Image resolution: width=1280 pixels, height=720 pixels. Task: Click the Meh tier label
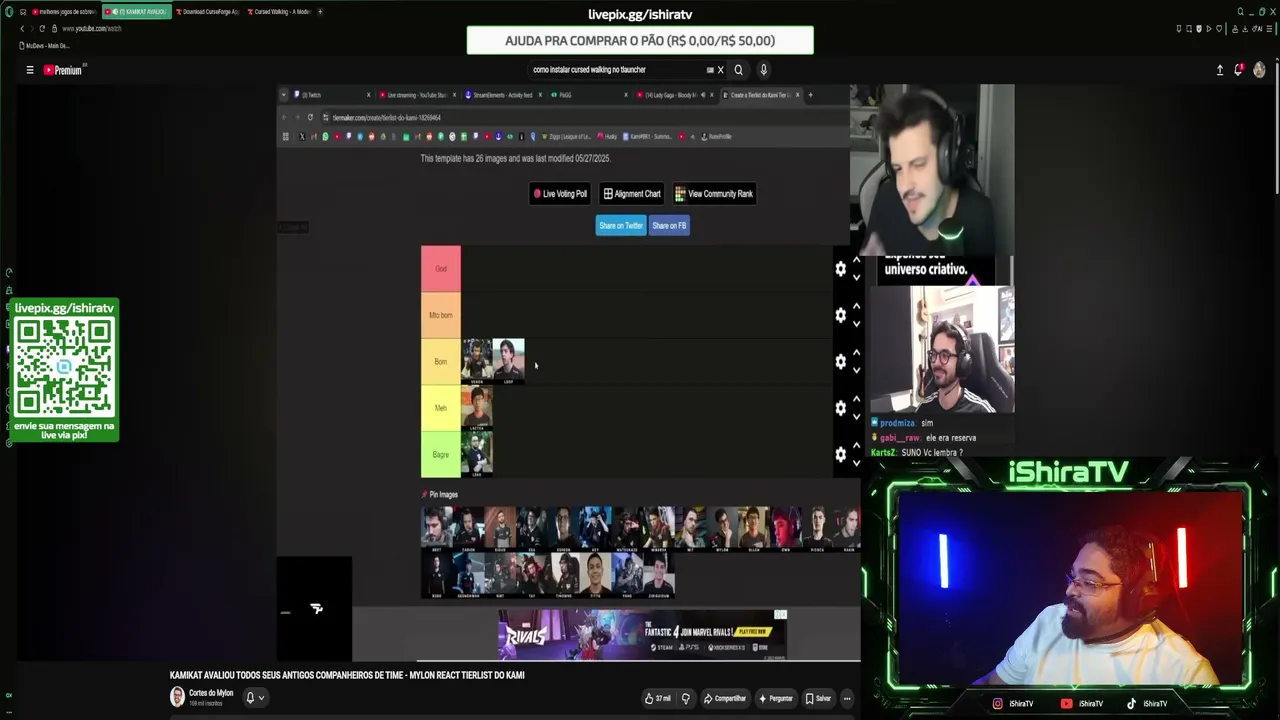(x=441, y=408)
